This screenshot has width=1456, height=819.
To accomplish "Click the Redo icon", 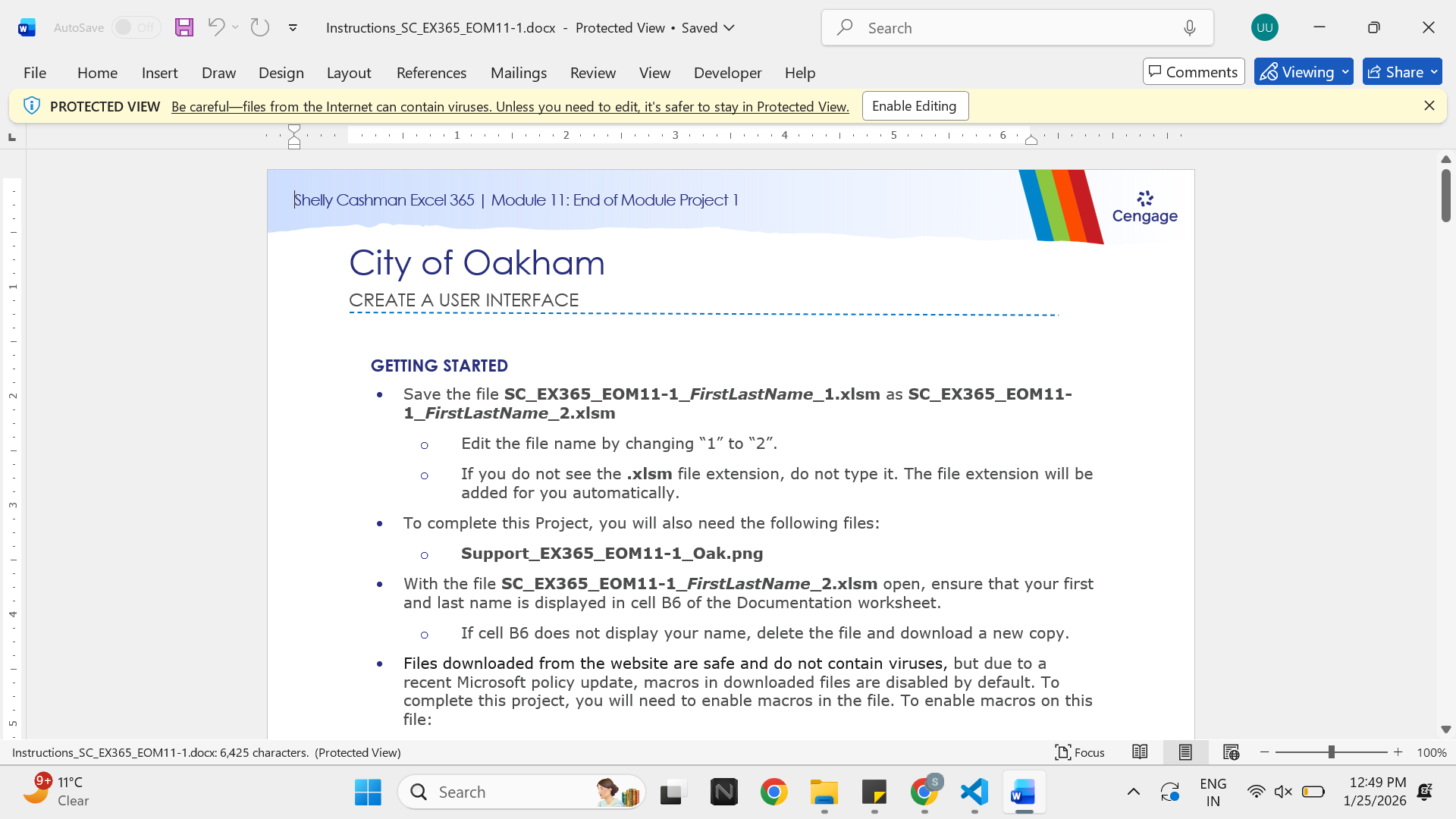I will click(260, 27).
